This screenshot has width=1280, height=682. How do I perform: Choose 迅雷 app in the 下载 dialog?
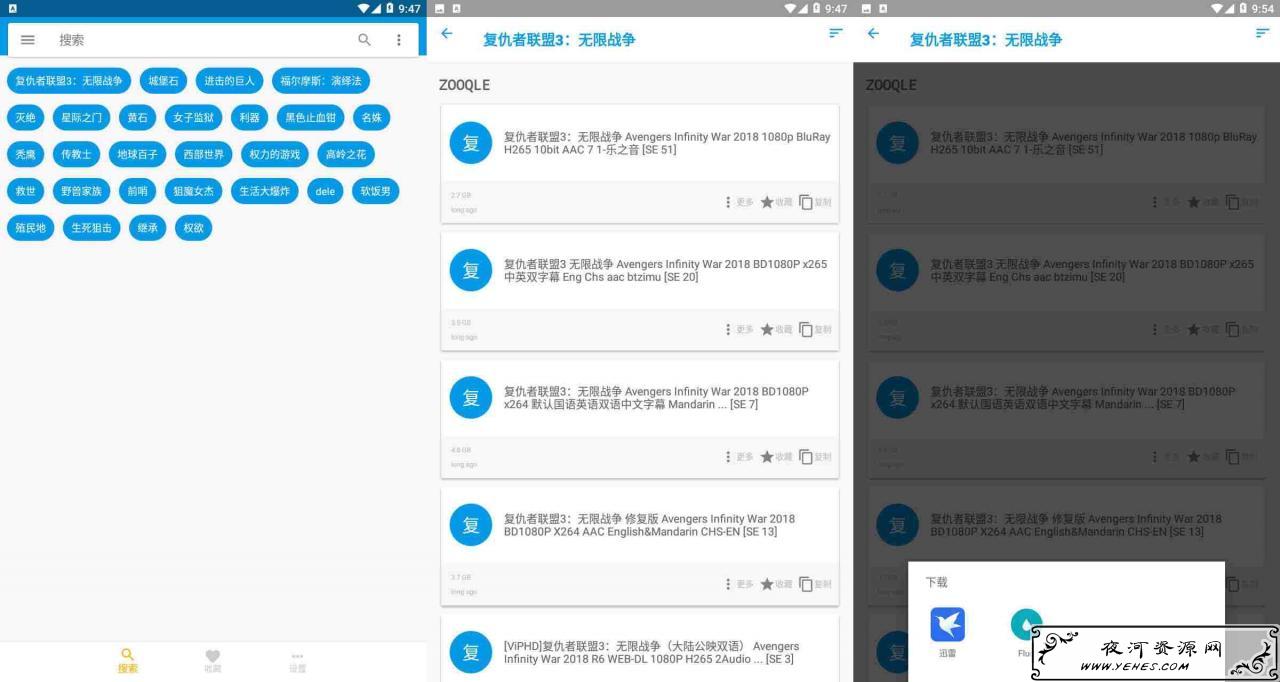click(947, 632)
